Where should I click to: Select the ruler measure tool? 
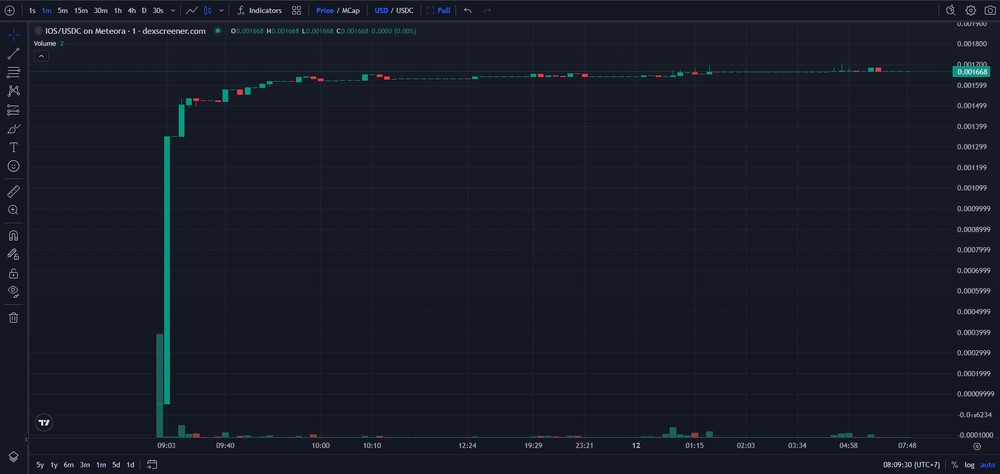[13, 191]
